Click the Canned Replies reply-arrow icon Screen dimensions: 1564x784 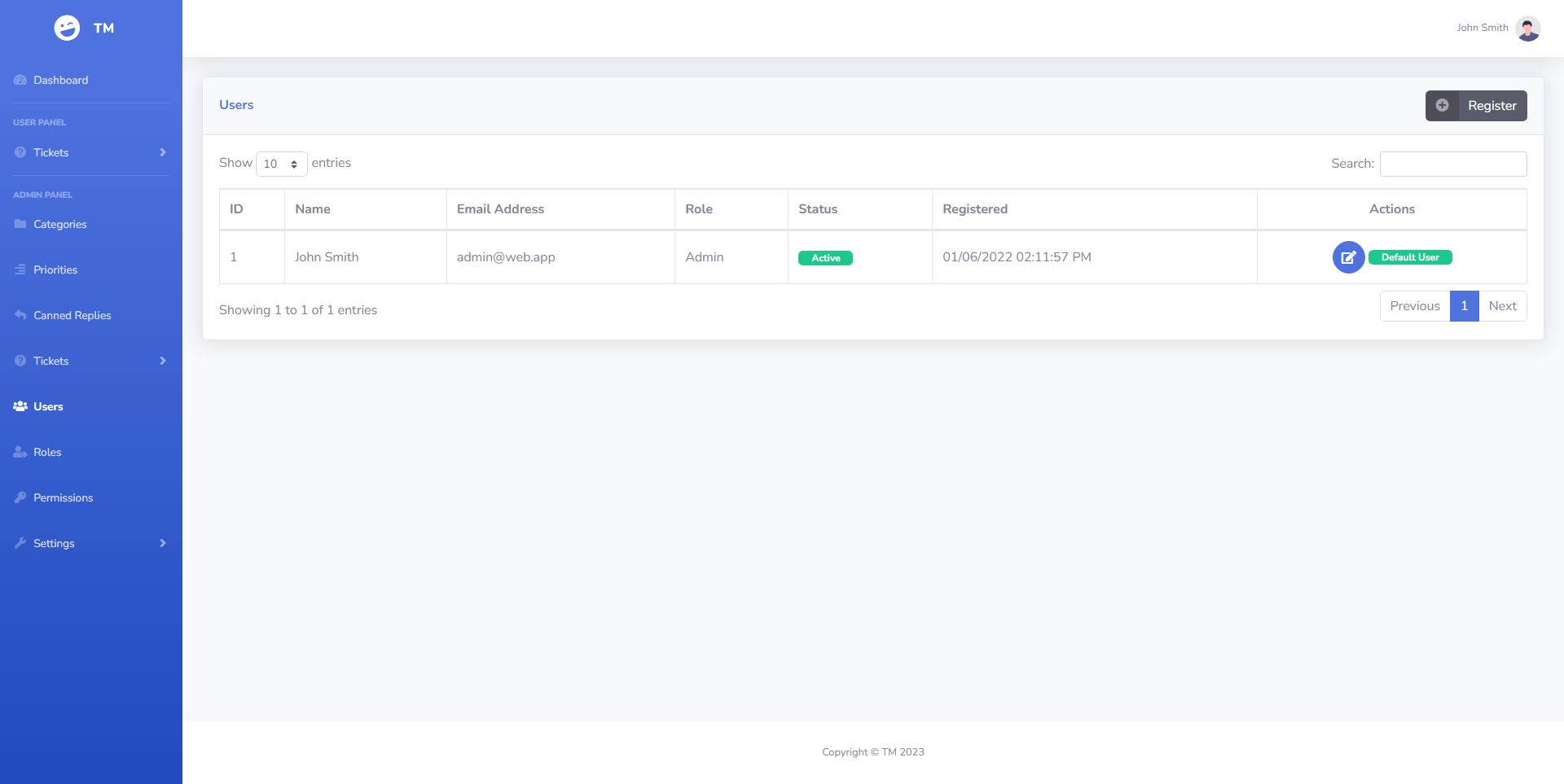coord(20,315)
